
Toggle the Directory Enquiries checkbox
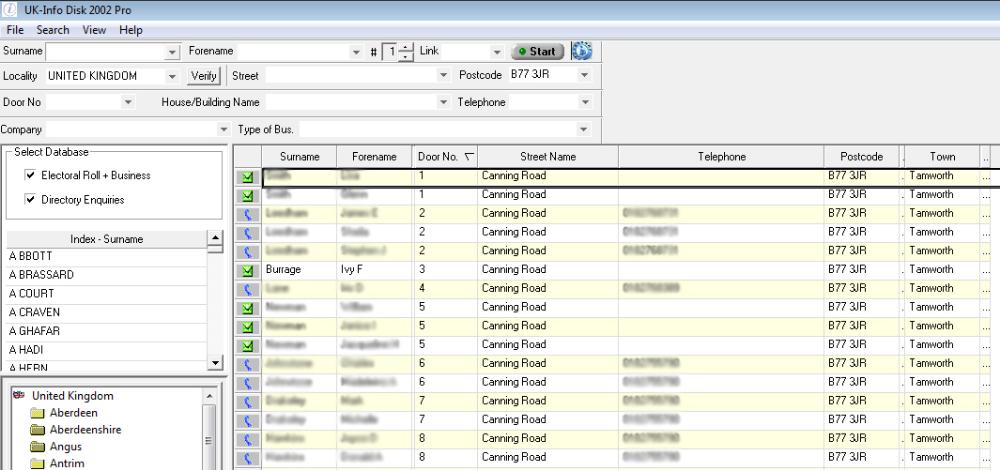click(30, 200)
